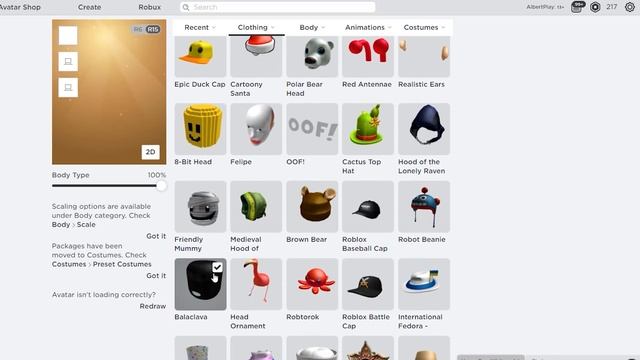Expand the Clothing dropdown tab
640x360 pixels.
point(256,27)
